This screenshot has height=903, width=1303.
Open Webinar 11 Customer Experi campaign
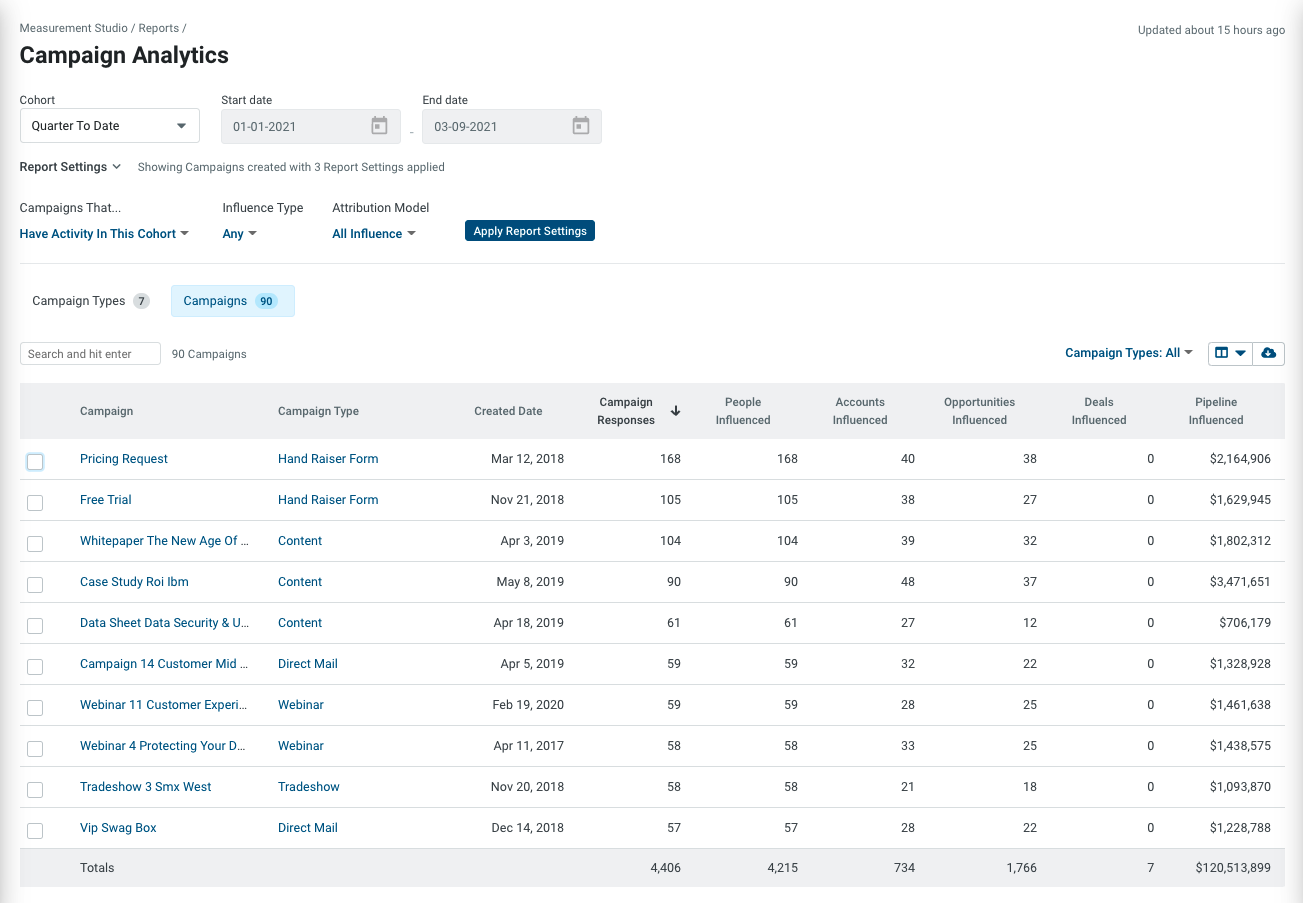pos(164,705)
